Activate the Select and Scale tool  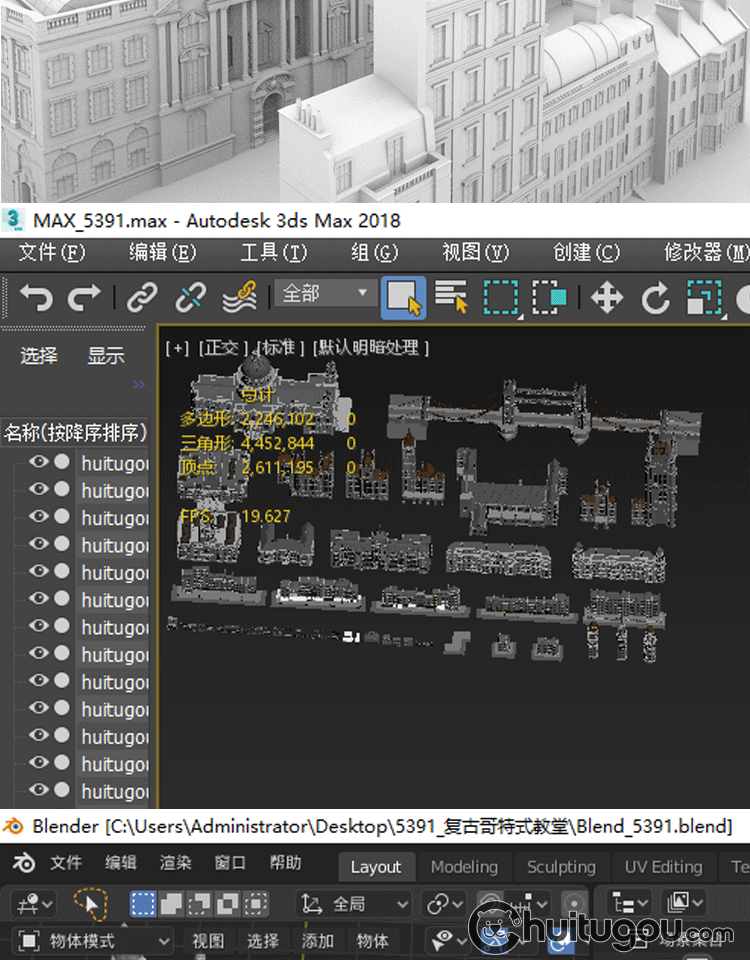tap(705, 298)
